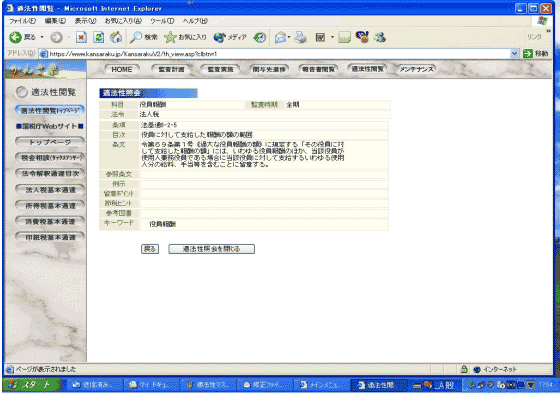The width and height of the screenshot is (560, 396).
Task: Click the 所得税基本通達 sidebar button
Action: (50, 206)
